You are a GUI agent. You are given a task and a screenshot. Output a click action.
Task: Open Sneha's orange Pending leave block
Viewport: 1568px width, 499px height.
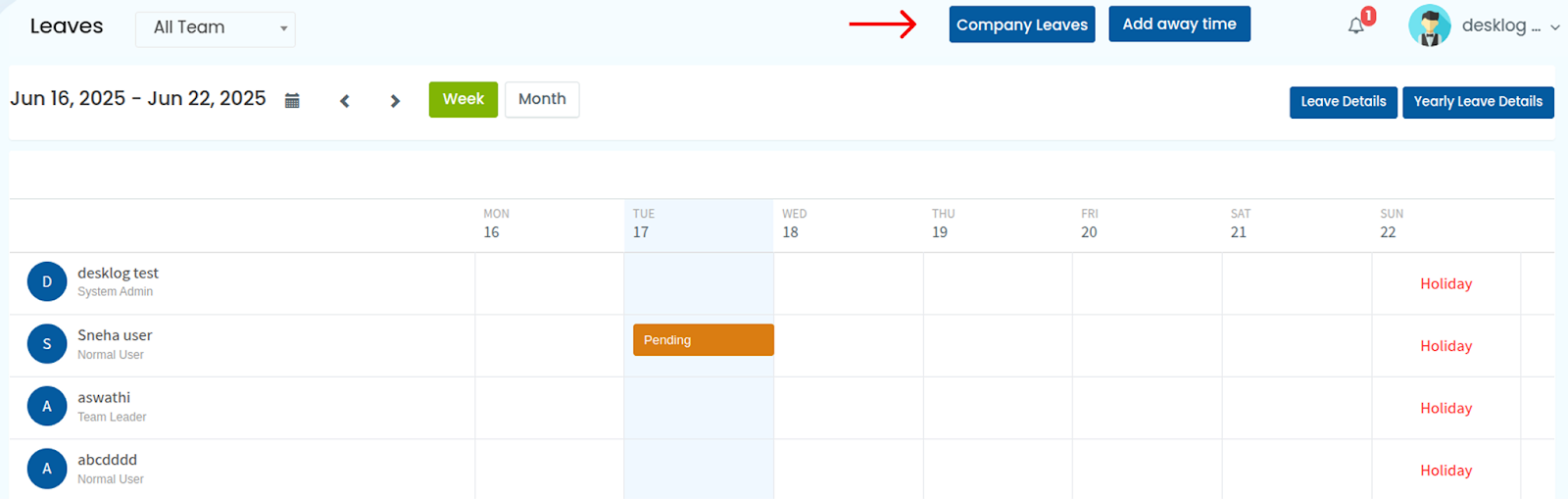(x=704, y=340)
